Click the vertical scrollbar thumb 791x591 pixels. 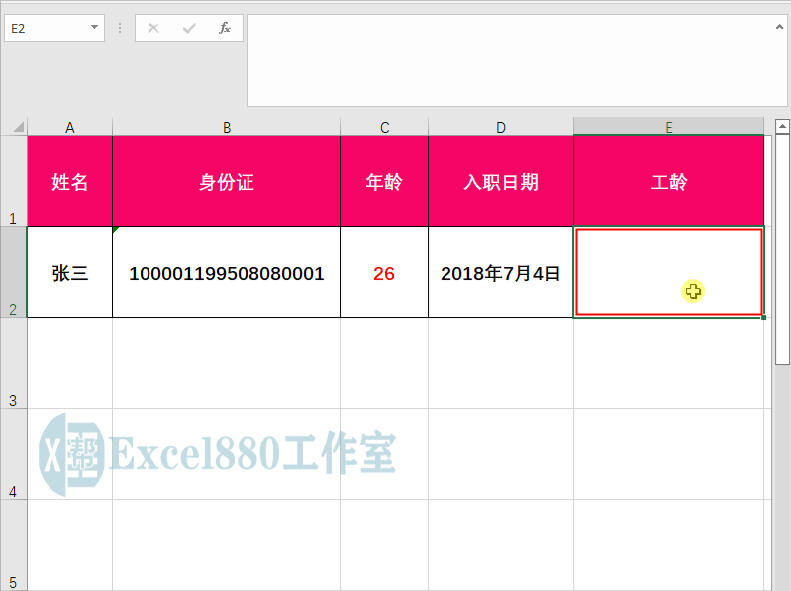[782, 249]
